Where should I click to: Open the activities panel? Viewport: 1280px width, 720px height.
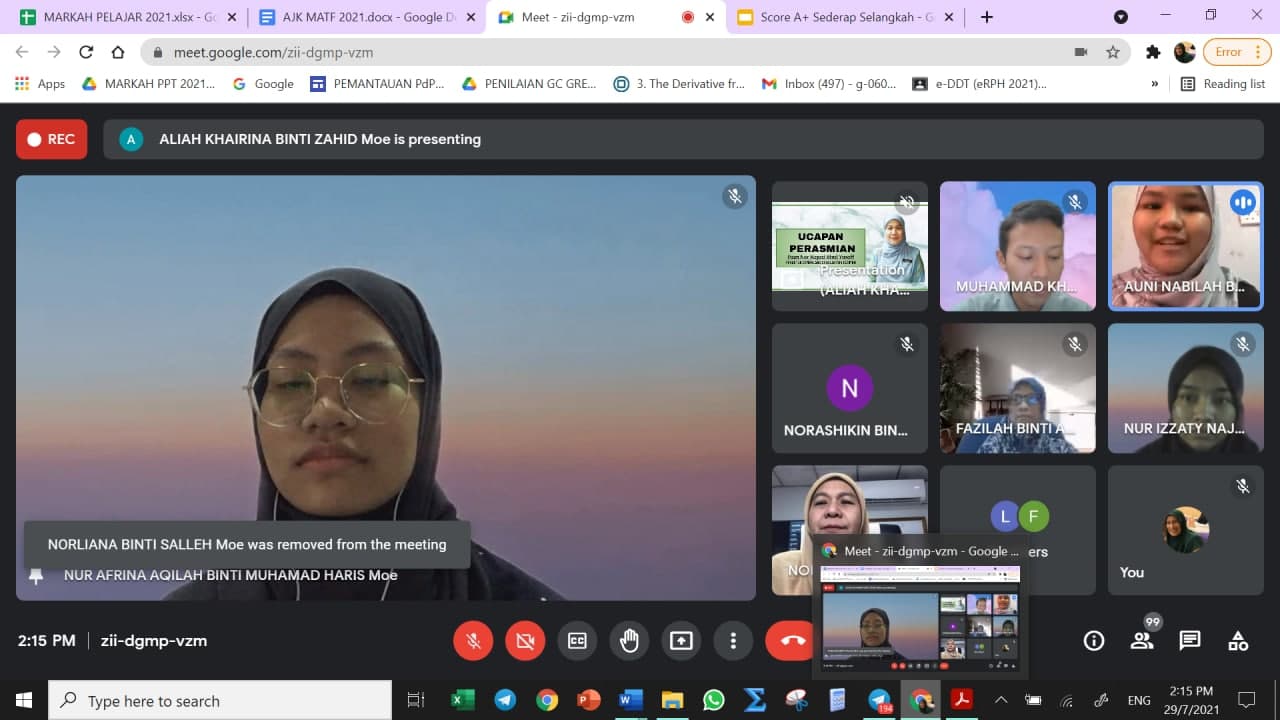(x=1238, y=641)
